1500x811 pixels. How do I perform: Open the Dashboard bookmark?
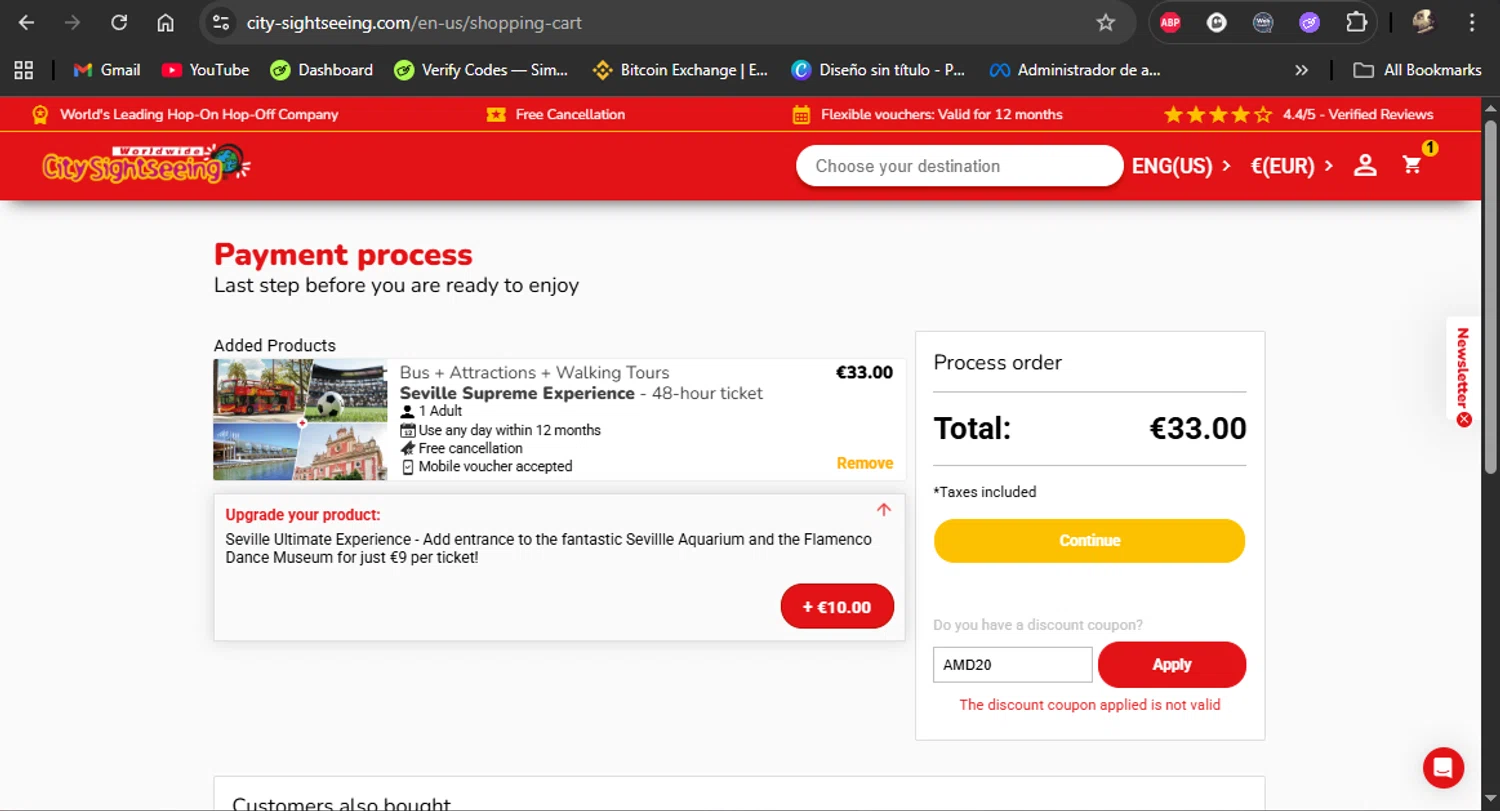point(321,70)
